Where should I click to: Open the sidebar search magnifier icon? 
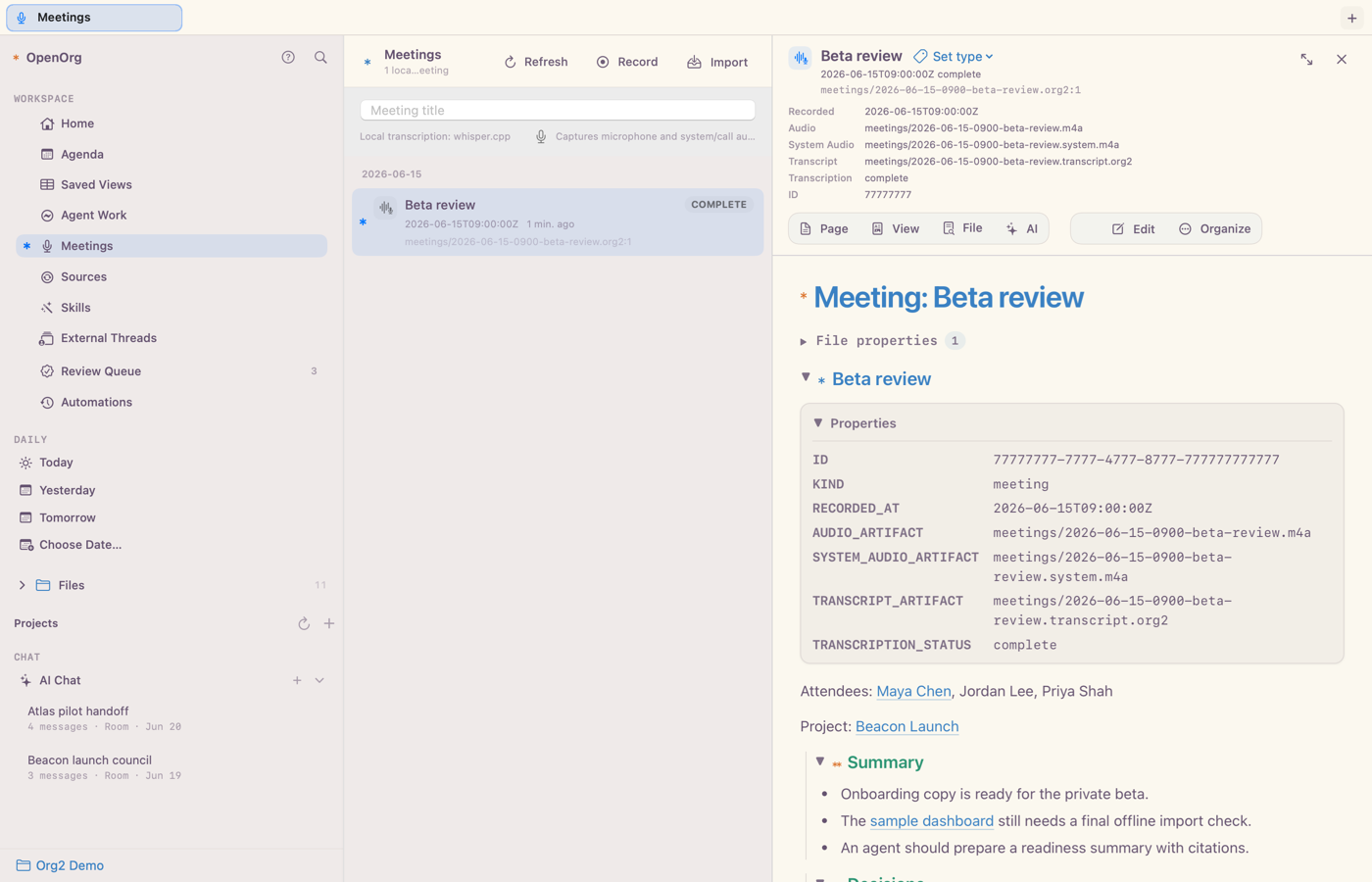click(320, 58)
